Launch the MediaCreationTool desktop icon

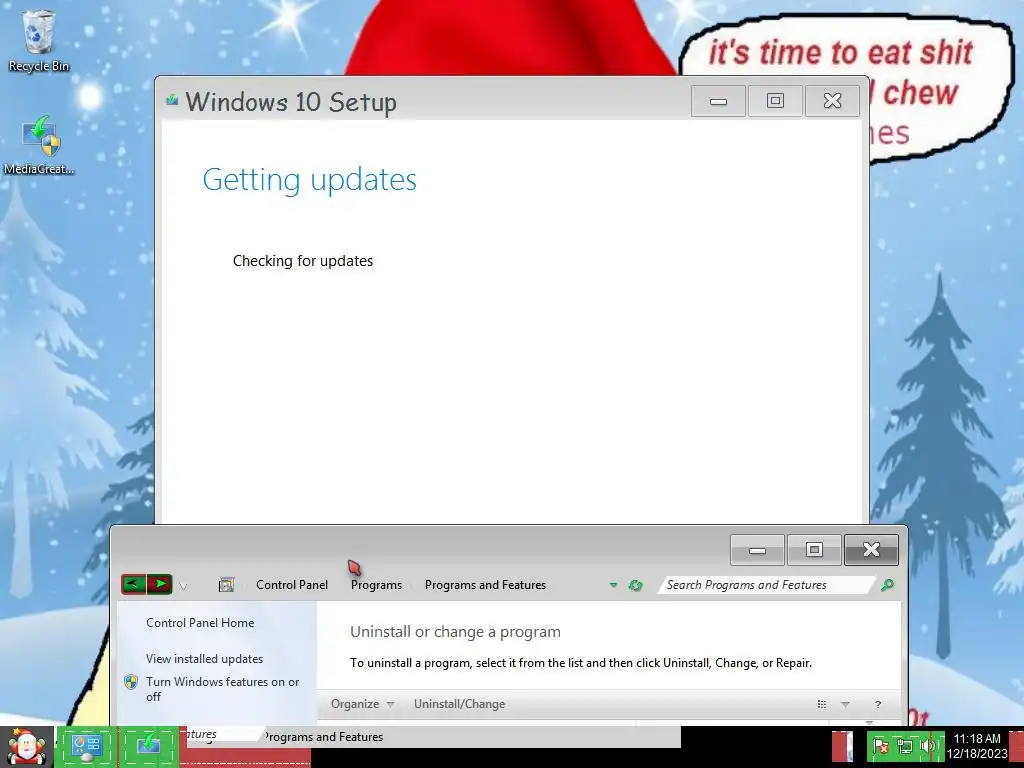click(x=39, y=145)
